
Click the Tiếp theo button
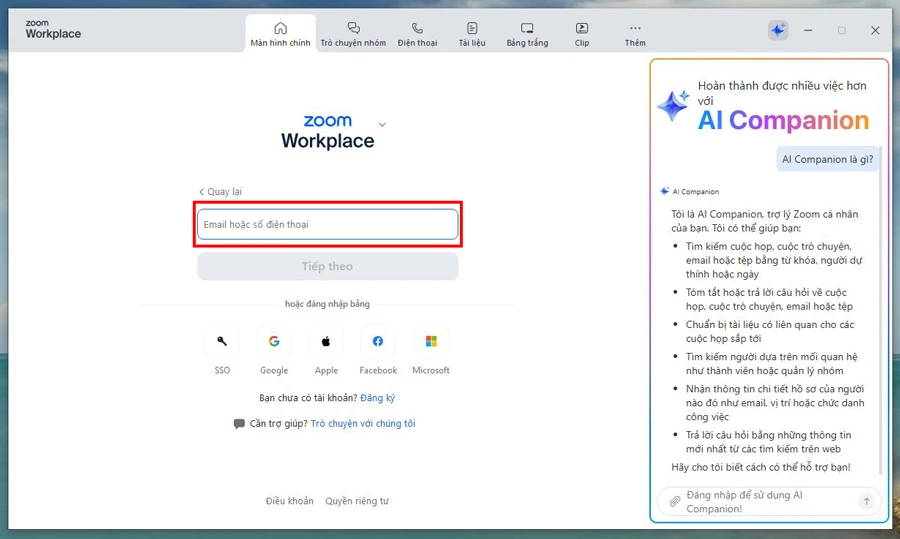[327, 267]
